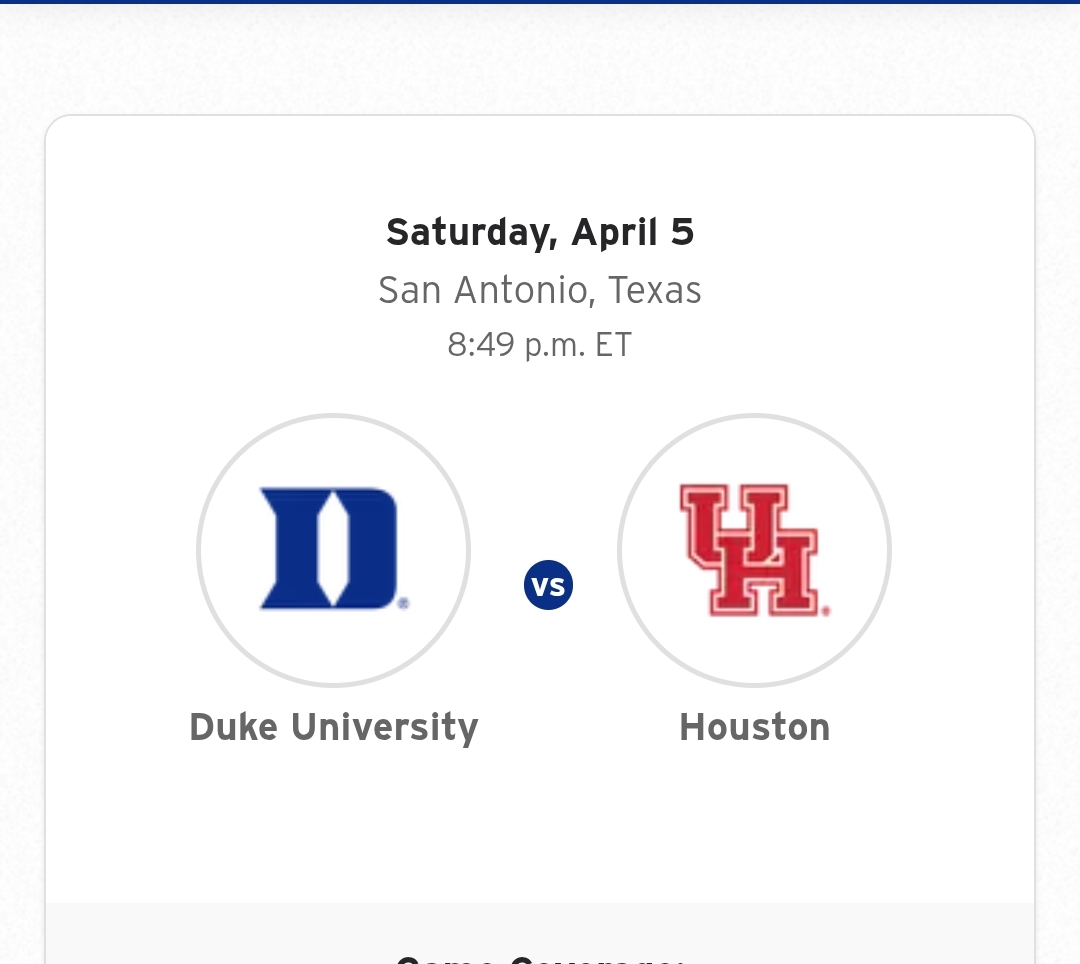
Task: Click the gray Game Coverage section
Action: (540, 934)
